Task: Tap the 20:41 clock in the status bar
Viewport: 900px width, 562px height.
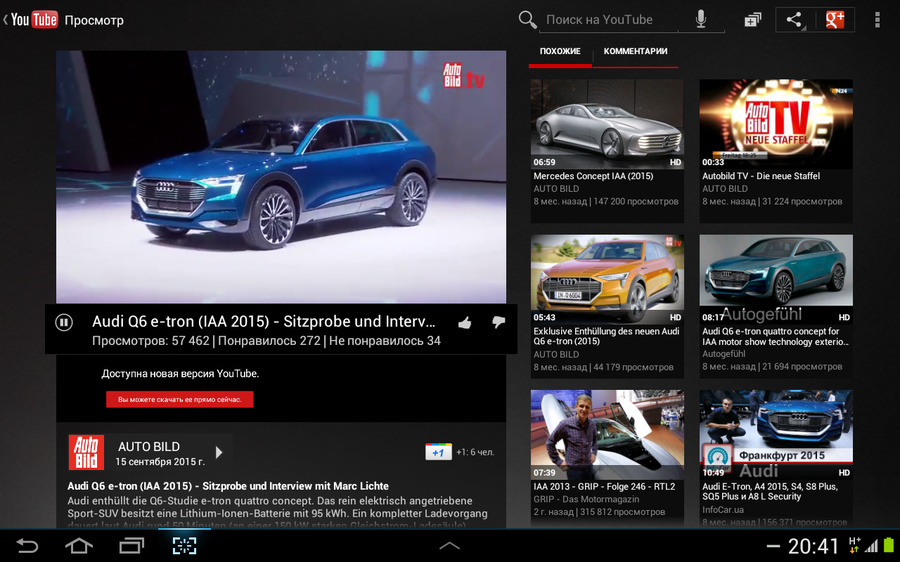Action: [x=813, y=546]
